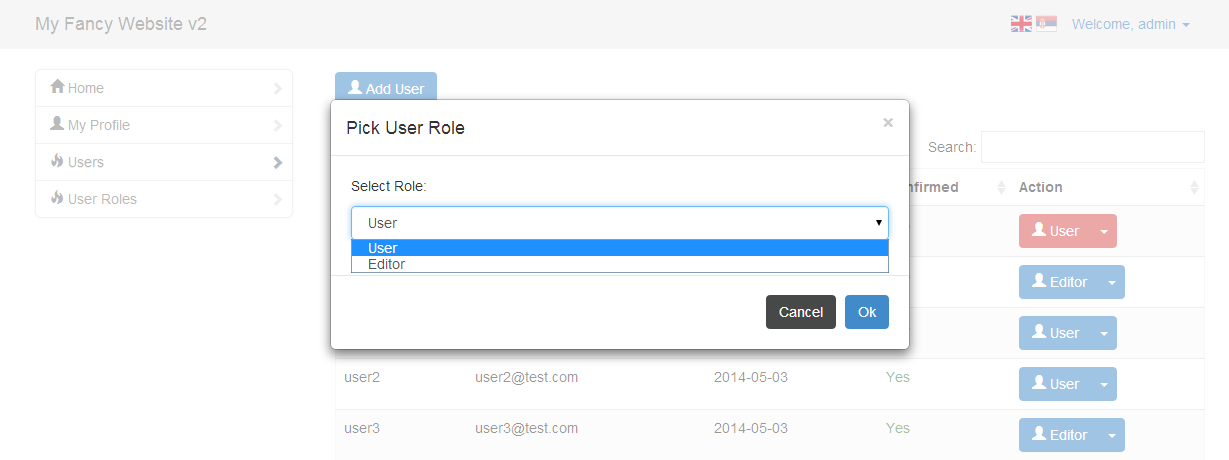1229x460 pixels.
Task: Click the My Profile person icon
Action: 57,124
